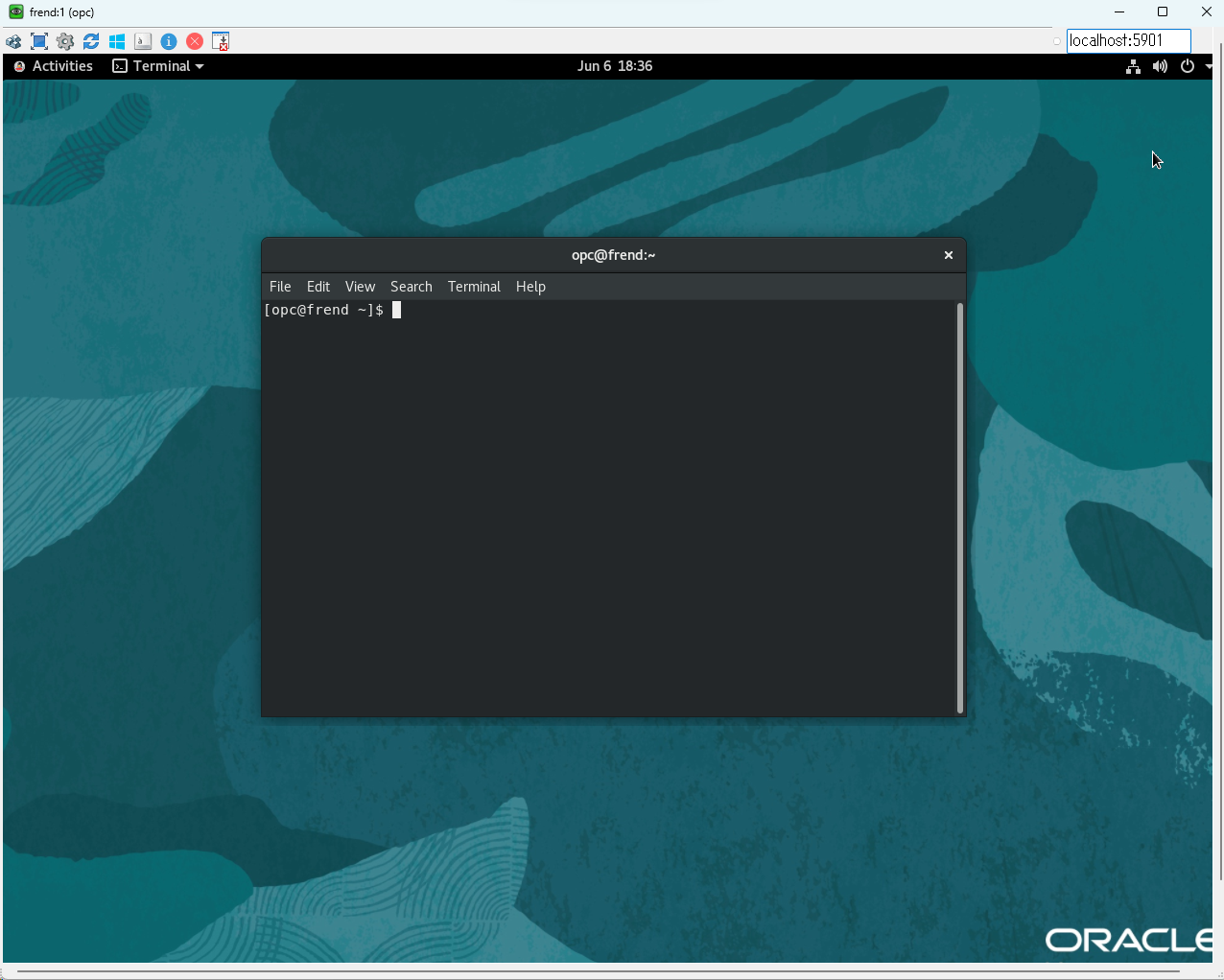Click the terminal window scrollbar

click(959, 508)
